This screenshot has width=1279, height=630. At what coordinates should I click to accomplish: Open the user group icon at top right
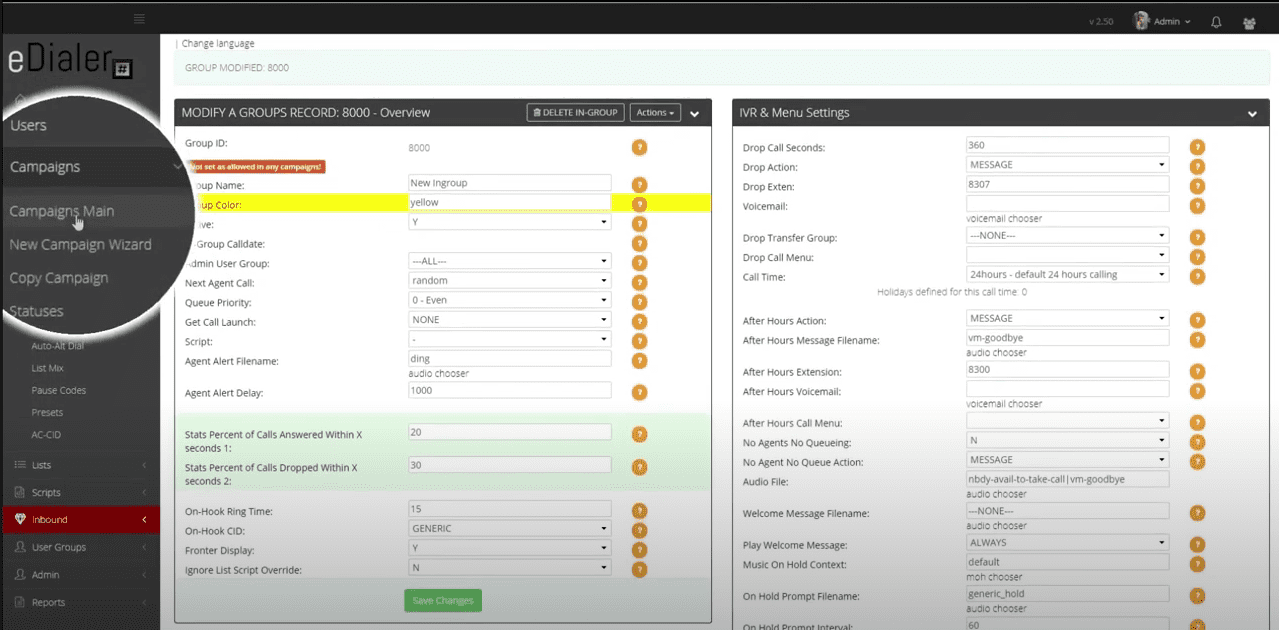pyautogui.click(x=1249, y=21)
